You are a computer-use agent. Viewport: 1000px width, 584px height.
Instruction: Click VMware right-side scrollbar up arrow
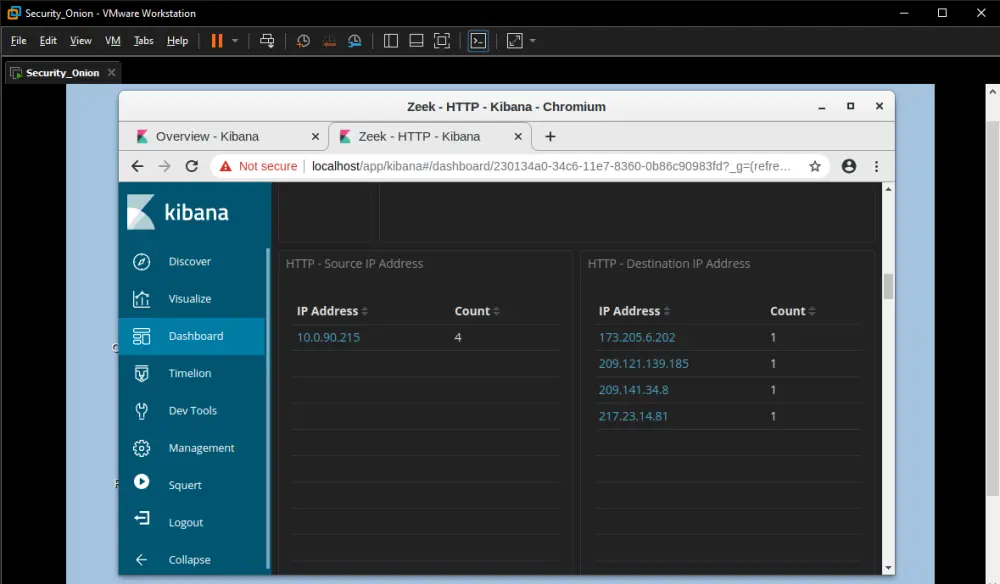(x=992, y=92)
